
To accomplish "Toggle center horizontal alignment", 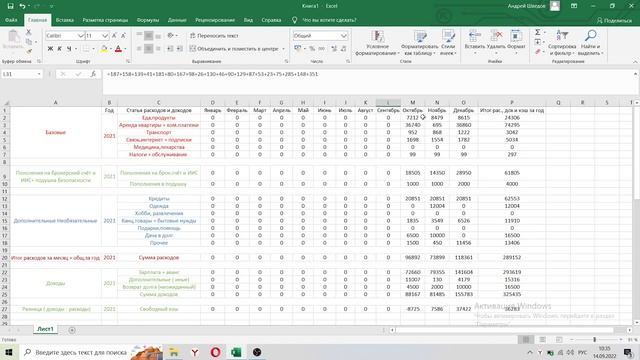I will point(149,49).
